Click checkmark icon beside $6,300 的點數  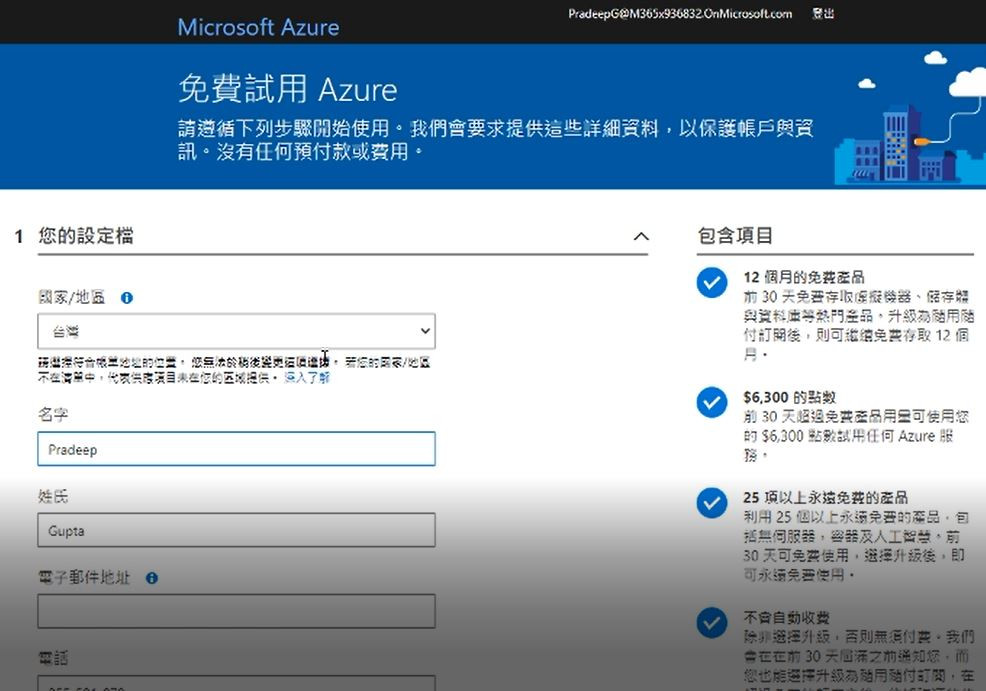coord(712,402)
